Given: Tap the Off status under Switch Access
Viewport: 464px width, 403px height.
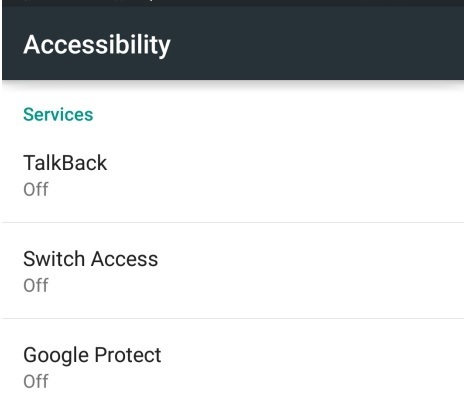Looking at the screenshot, I should (36, 285).
